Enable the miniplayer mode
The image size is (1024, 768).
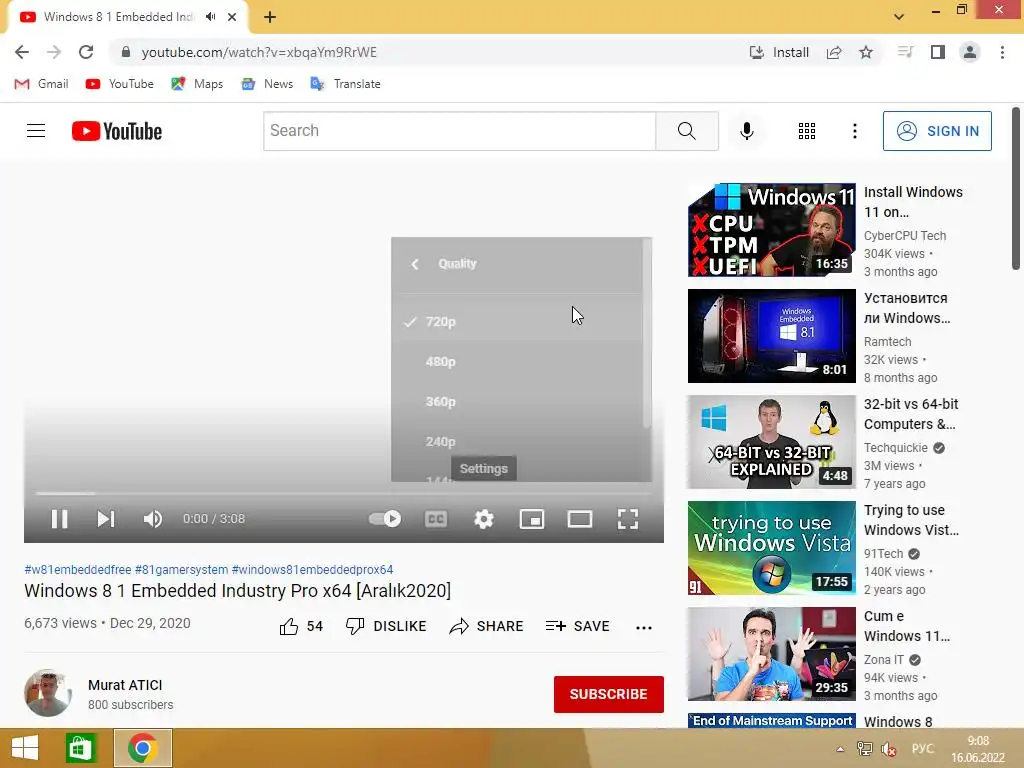pos(532,519)
